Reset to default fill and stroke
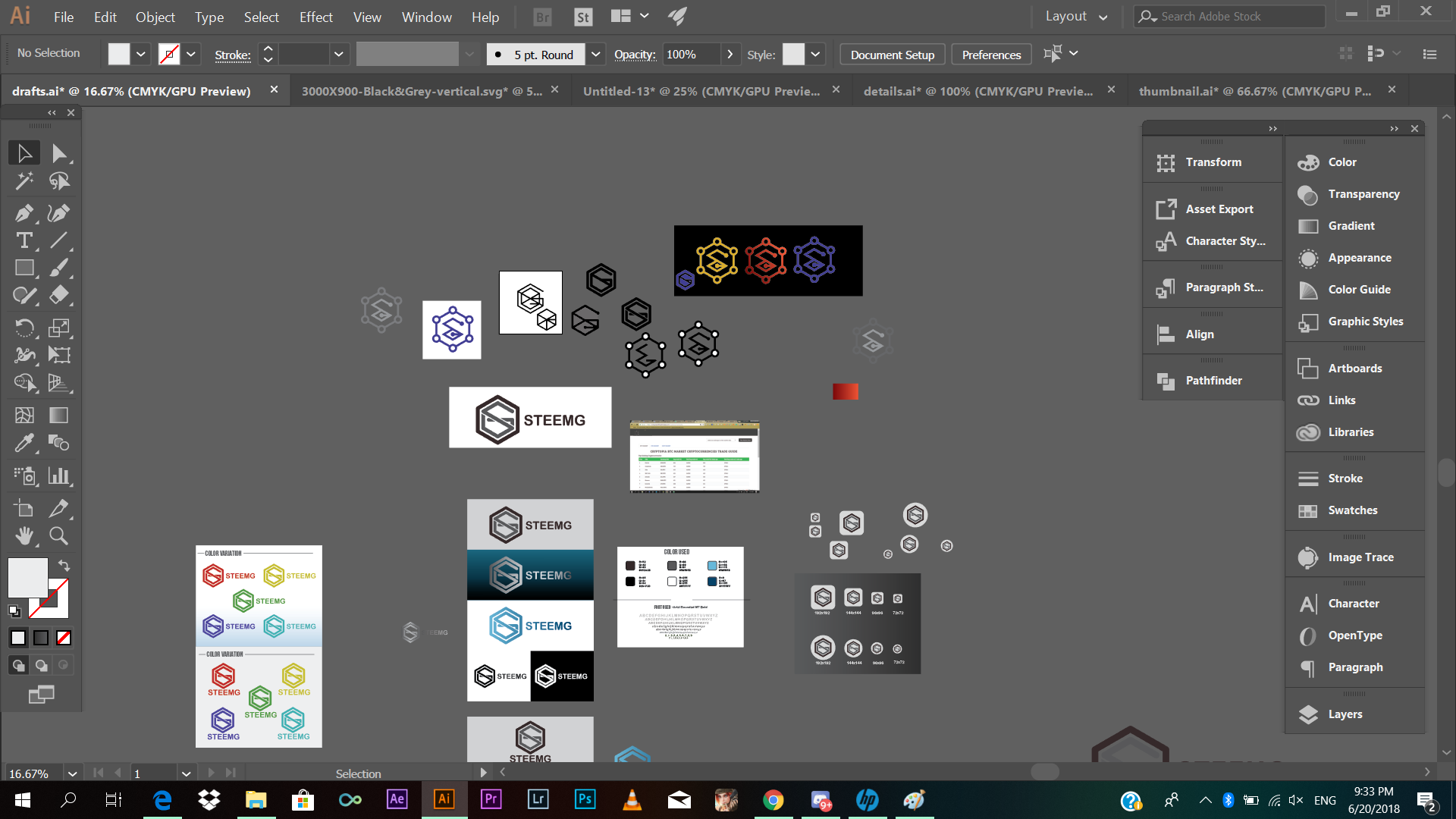 pyautogui.click(x=14, y=610)
